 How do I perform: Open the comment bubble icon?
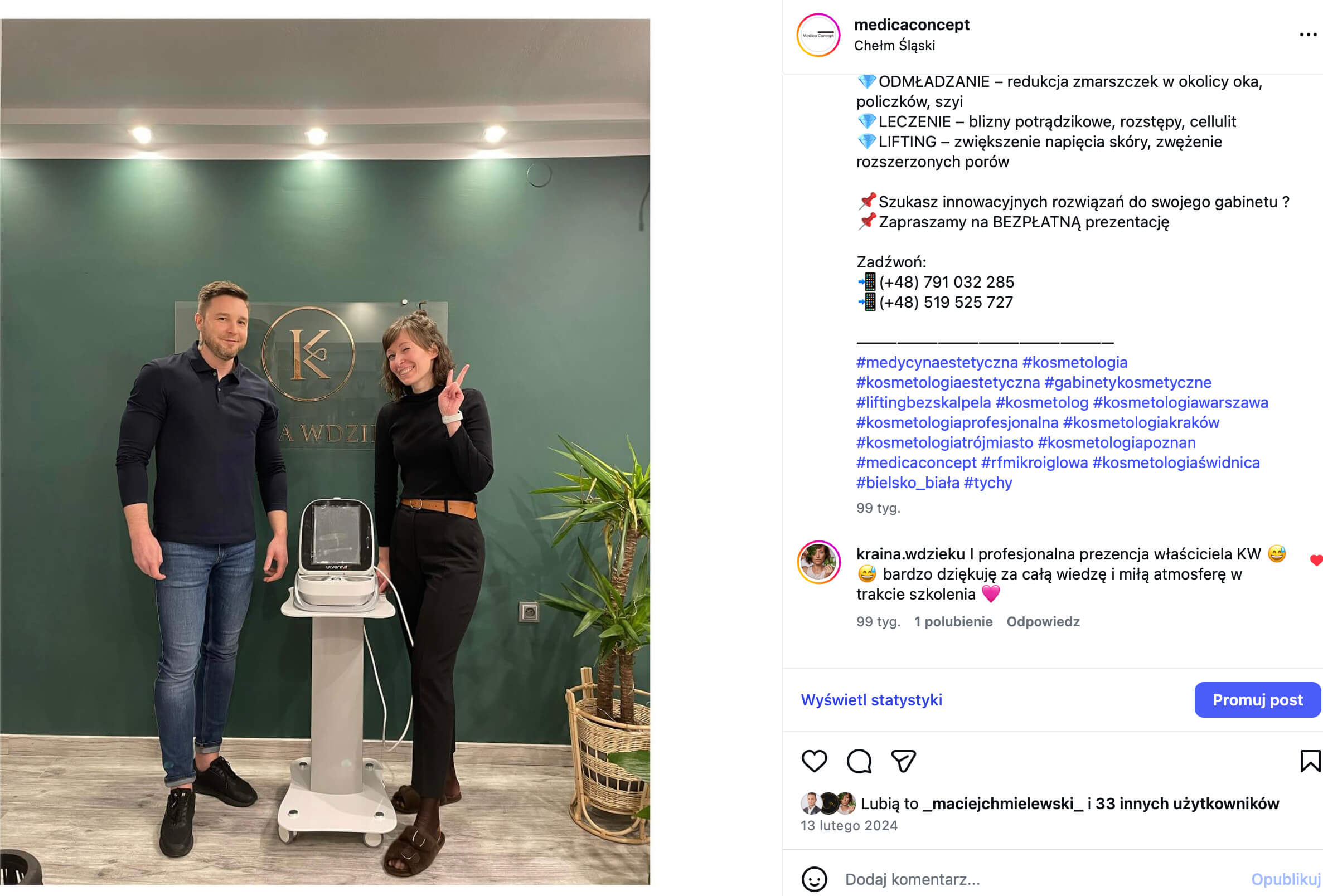coord(859,761)
